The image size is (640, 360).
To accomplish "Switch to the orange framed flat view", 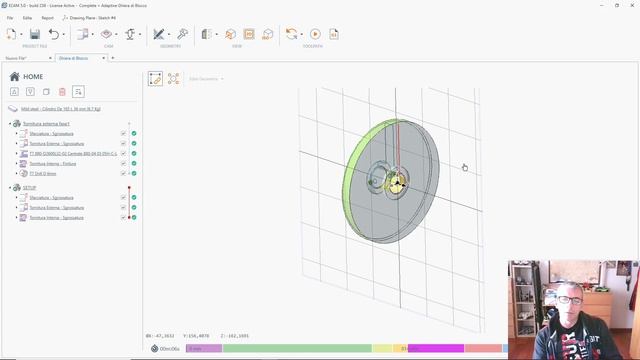I will (249, 34).
